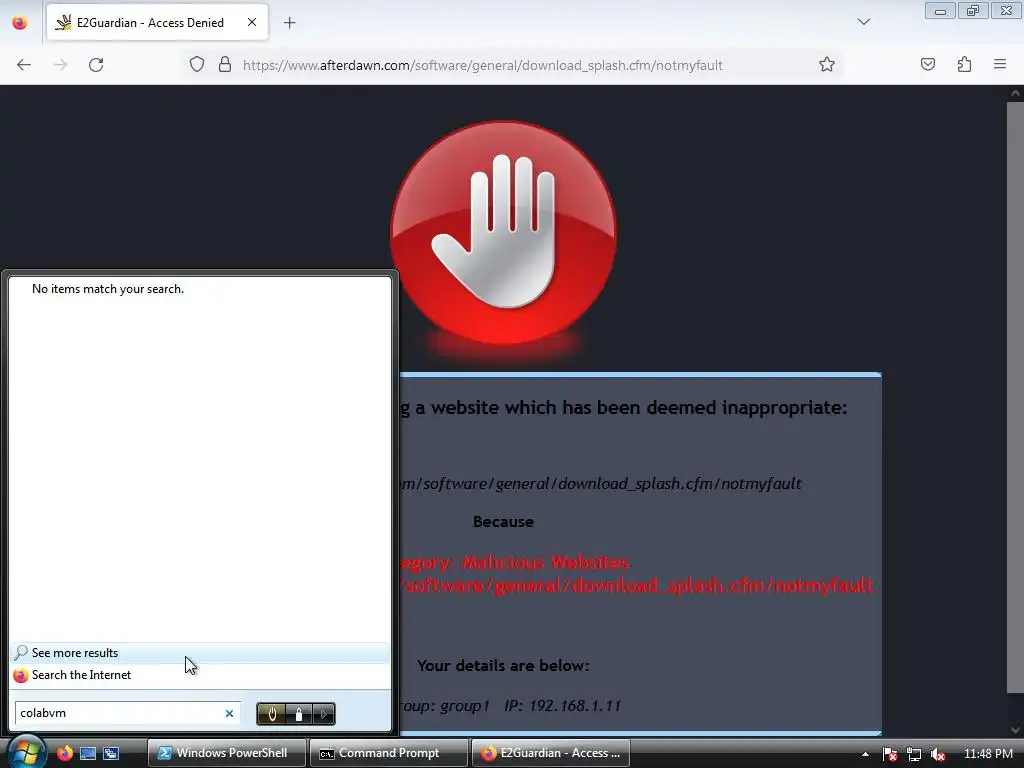Restore down the Firefox window
Image resolution: width=1024 pixels, height=768 pixels.
[973, 11]
